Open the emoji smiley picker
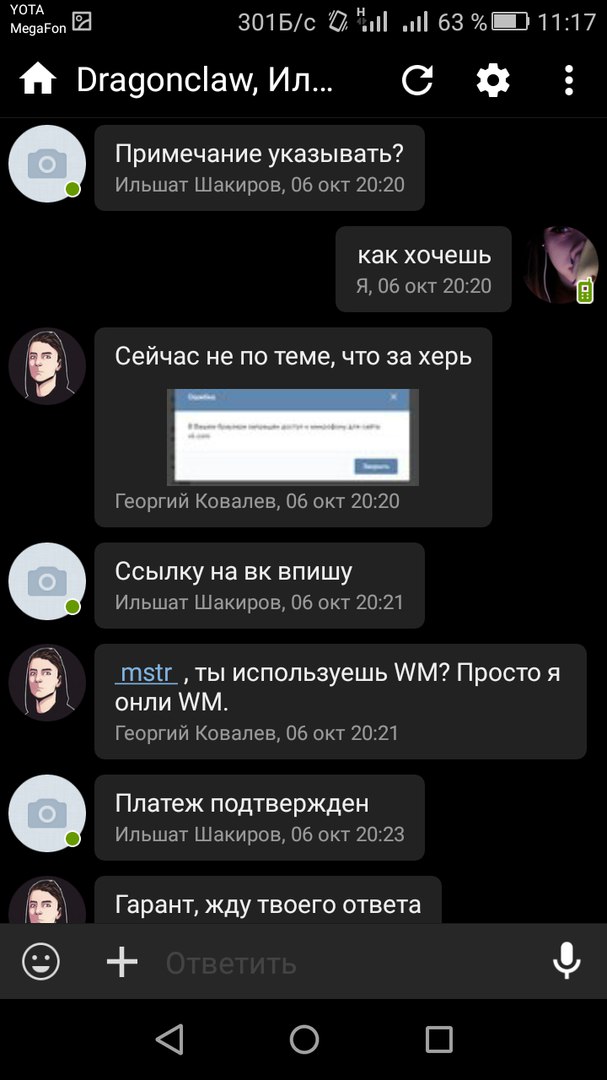This screenshot has width=607, height=1080. click(x=41, y=961)
